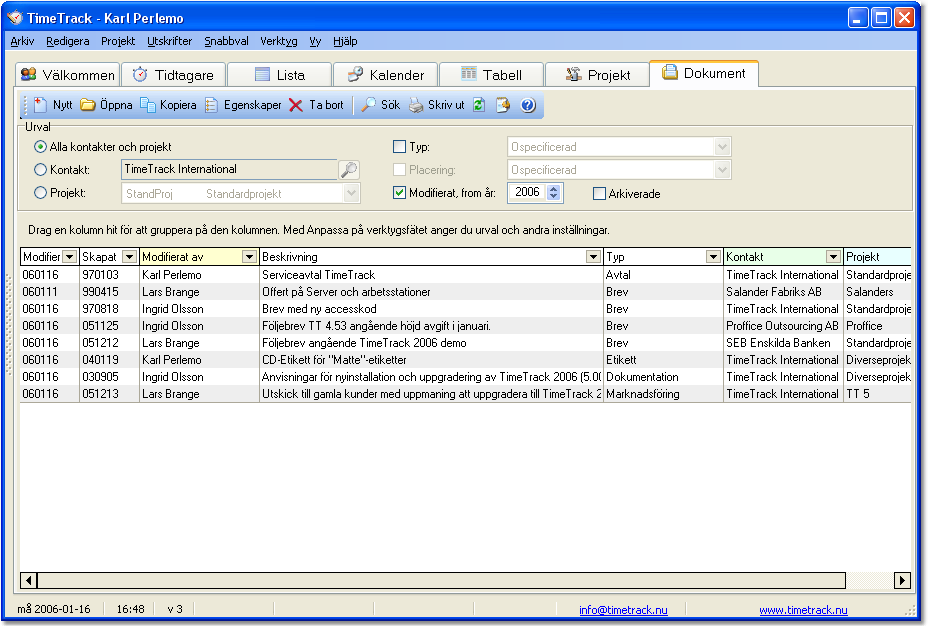The image size is (928, 628).
Task: Select the Dokument tab
Action: tap(704, 73)
